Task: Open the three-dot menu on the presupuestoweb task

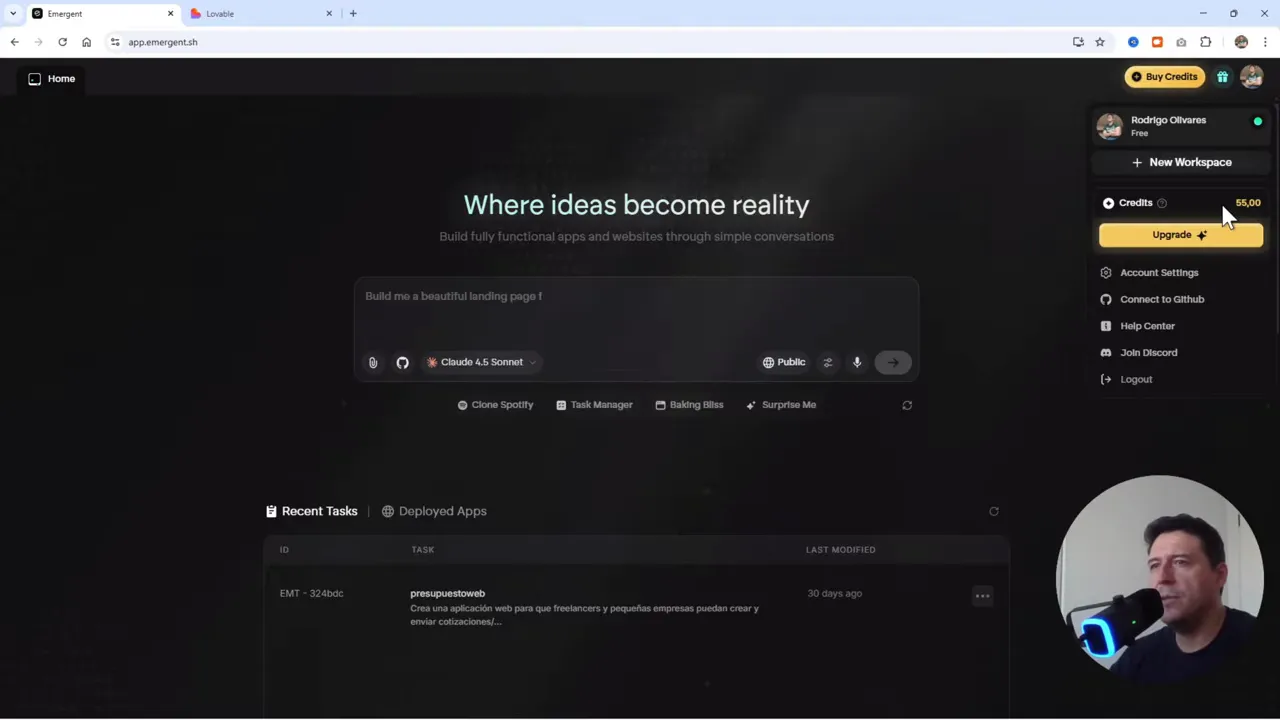Action: click(982, 595)
